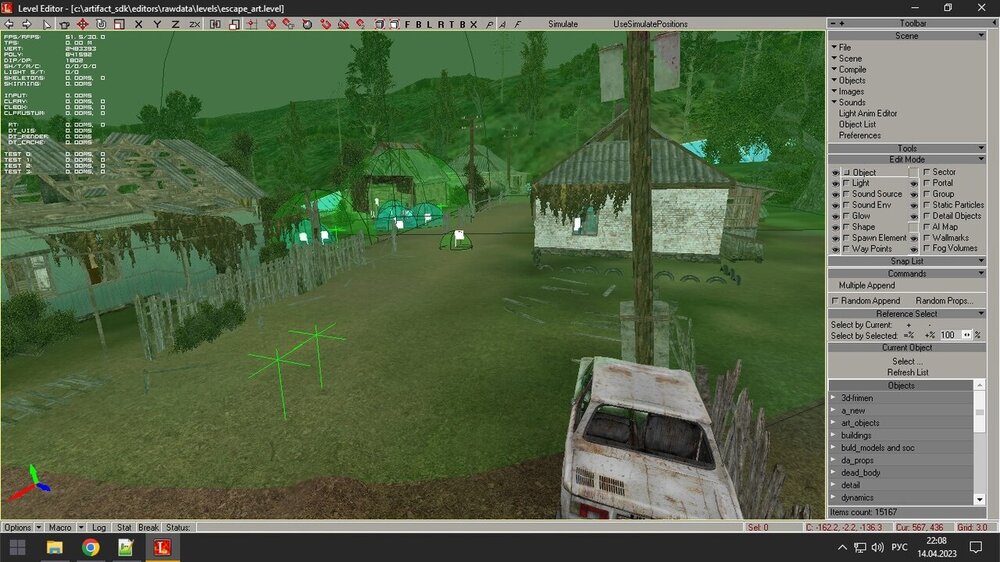Click the Simulate button
The width and height of the screenshot is (1000, 562).
(x=562, y=24)
